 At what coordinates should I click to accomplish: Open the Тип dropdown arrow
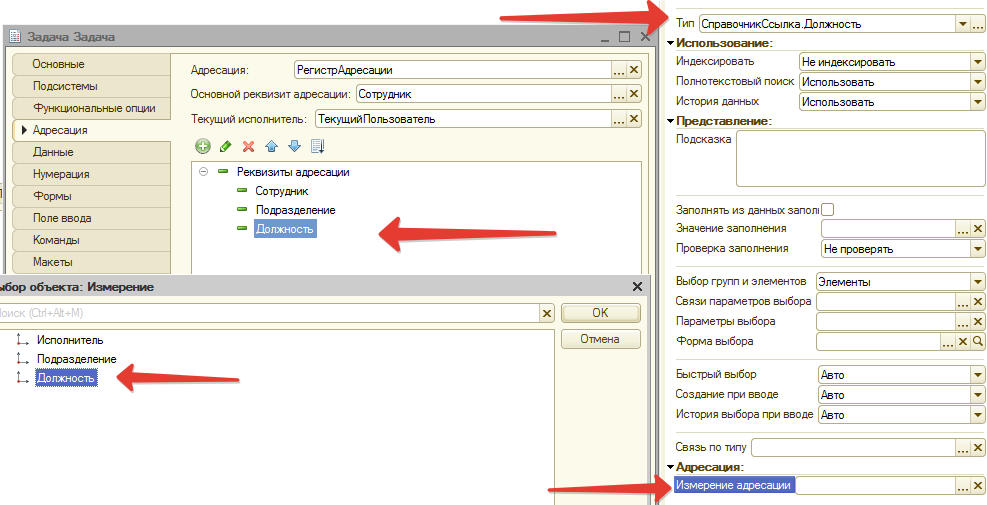click(x=962, y=25)
